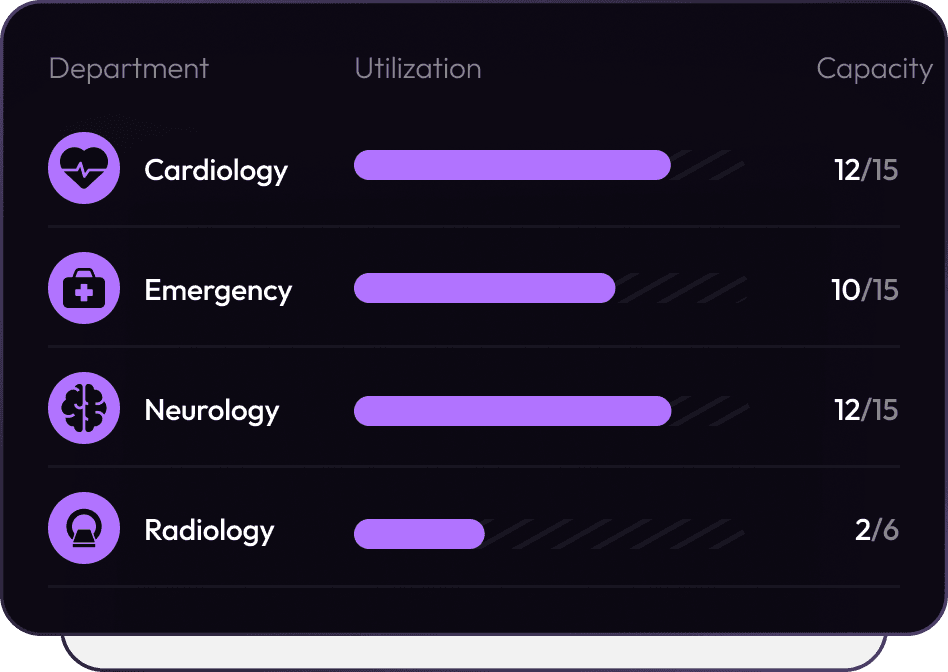
Task: Click the Neurology brain icon
Action: pyautogui.click(x=84, y=409)
